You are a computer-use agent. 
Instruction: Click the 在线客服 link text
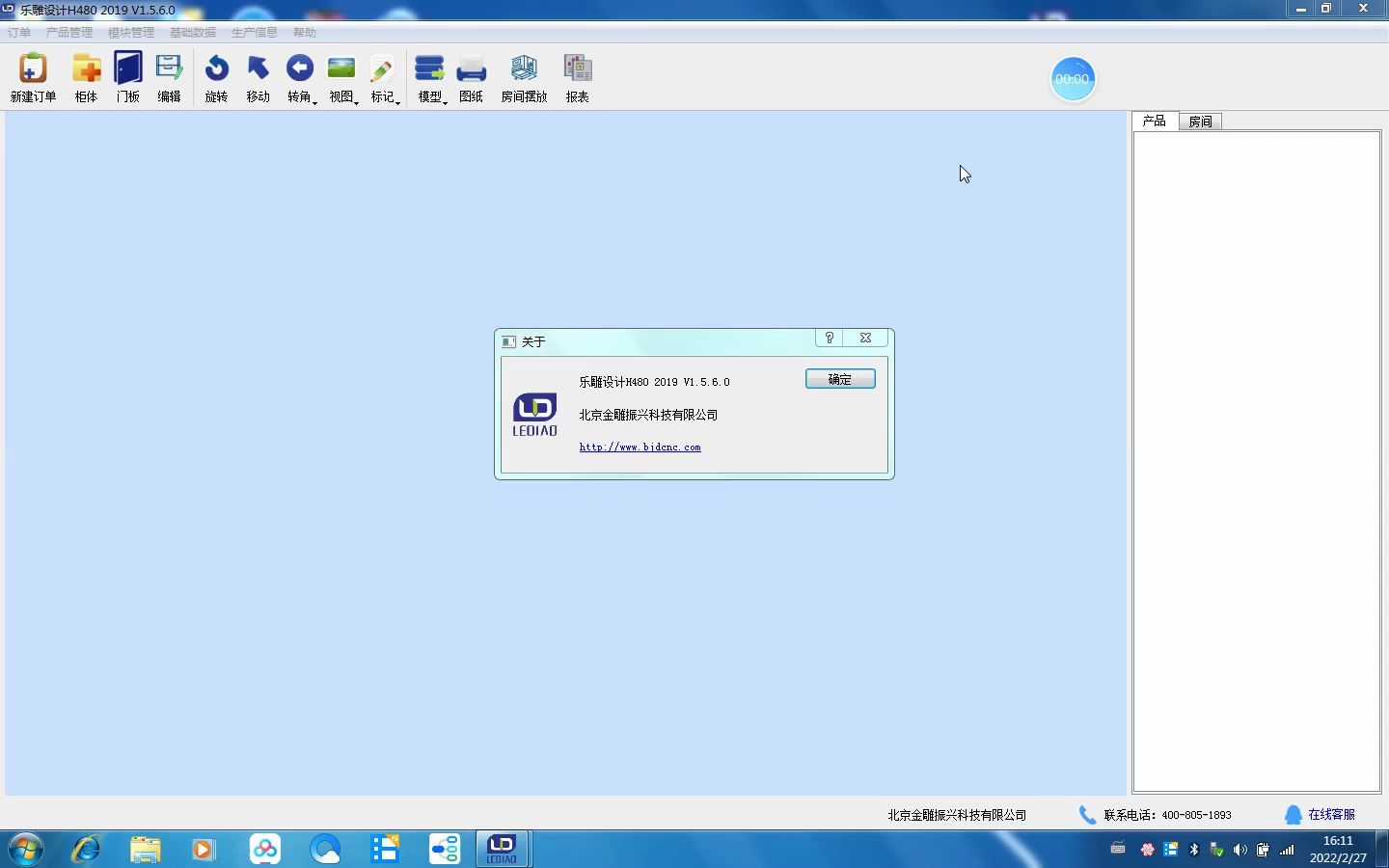[1331, 815]
